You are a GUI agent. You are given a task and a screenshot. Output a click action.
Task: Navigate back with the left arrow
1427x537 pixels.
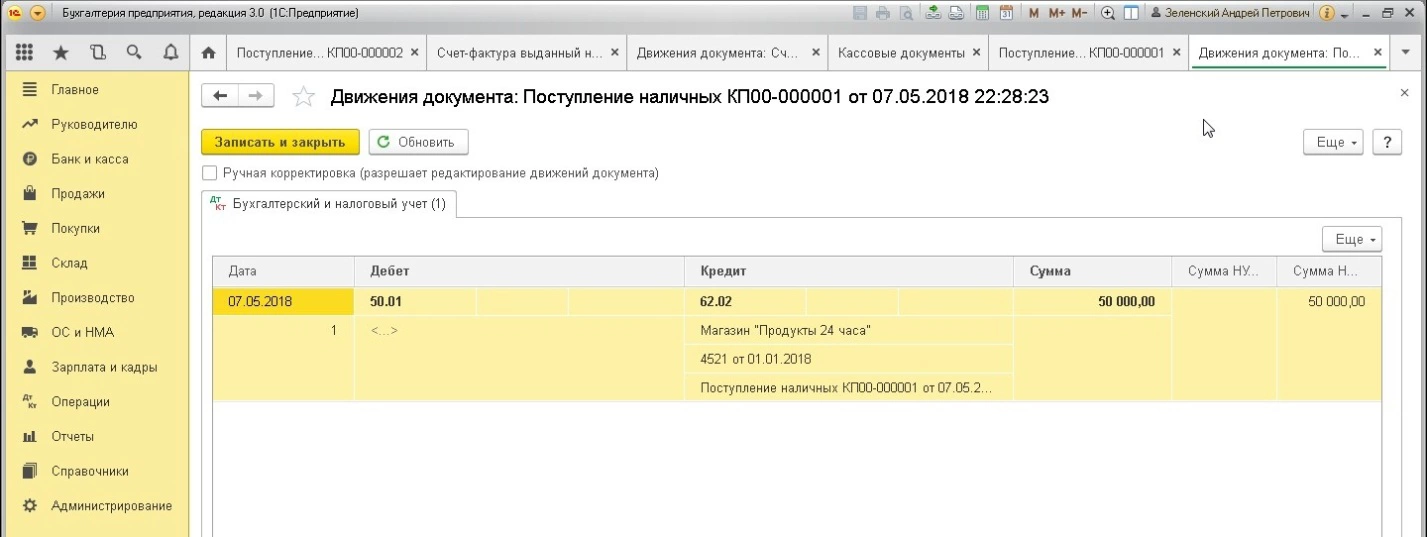(221, 96)
